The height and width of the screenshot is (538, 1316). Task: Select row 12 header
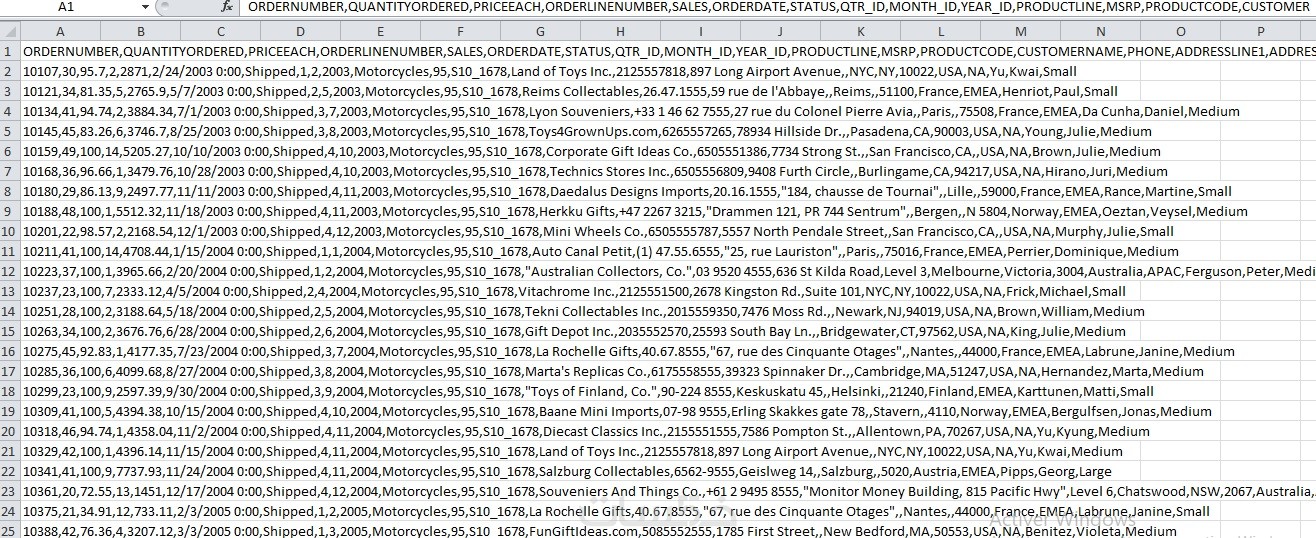pyautogui.click(x=10, y=271)
